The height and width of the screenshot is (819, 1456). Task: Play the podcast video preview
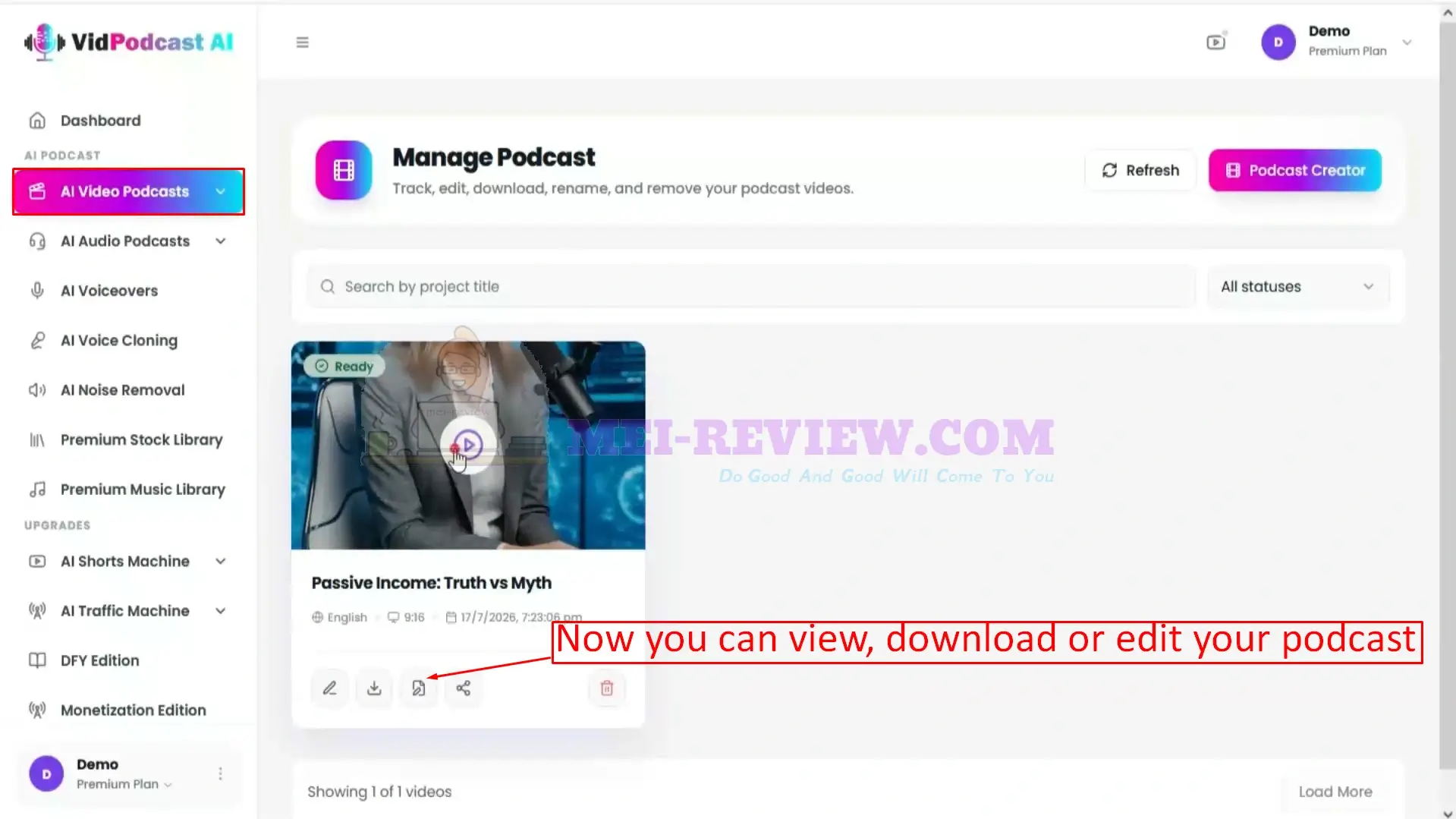click(x=468, y=445)
